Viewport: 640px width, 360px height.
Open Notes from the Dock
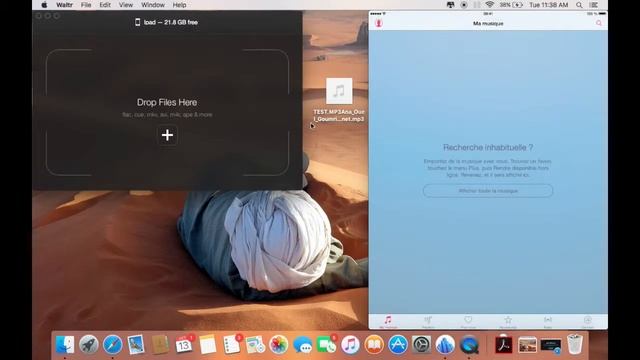(208, 345)
